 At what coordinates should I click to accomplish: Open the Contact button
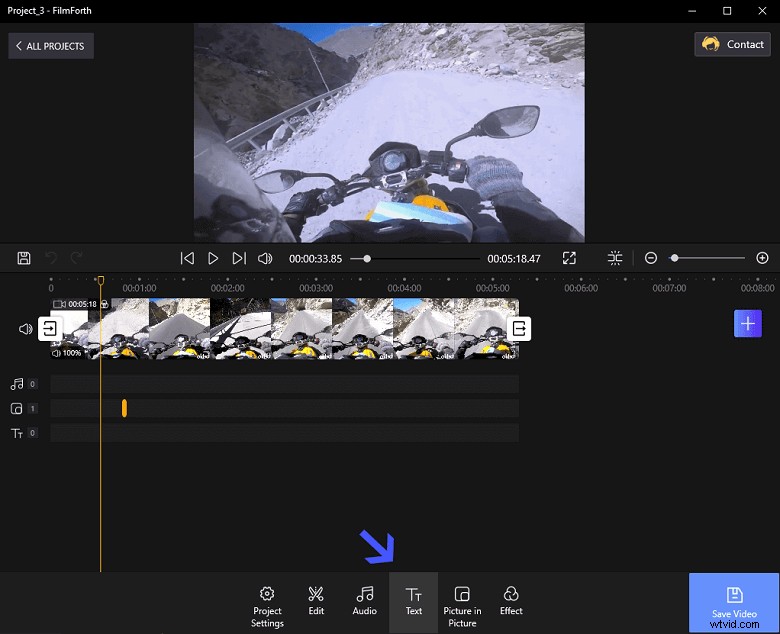732,44
